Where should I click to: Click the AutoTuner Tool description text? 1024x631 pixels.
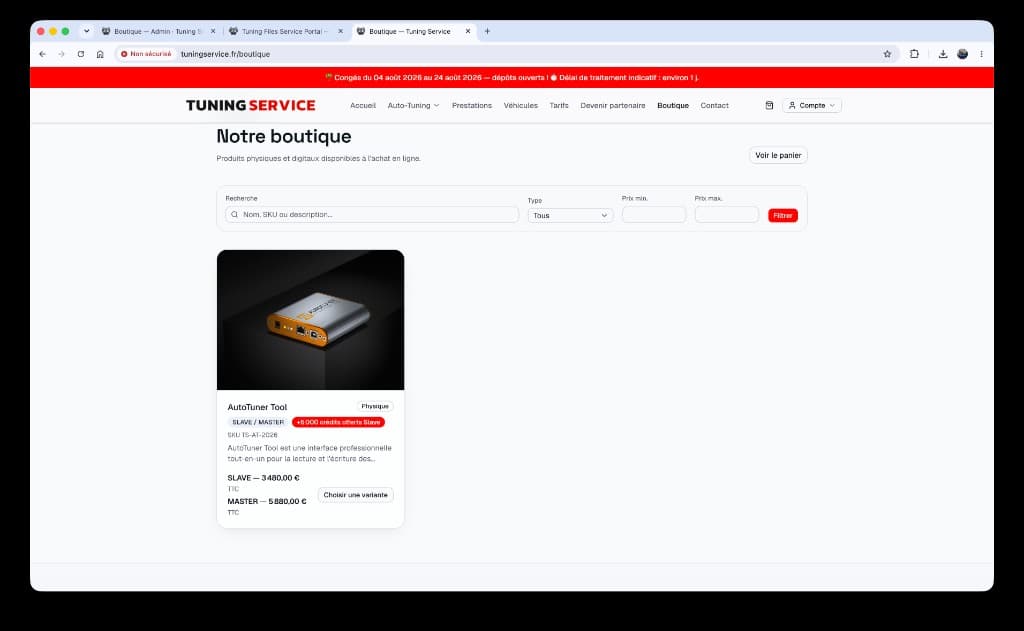coord(310,453)
